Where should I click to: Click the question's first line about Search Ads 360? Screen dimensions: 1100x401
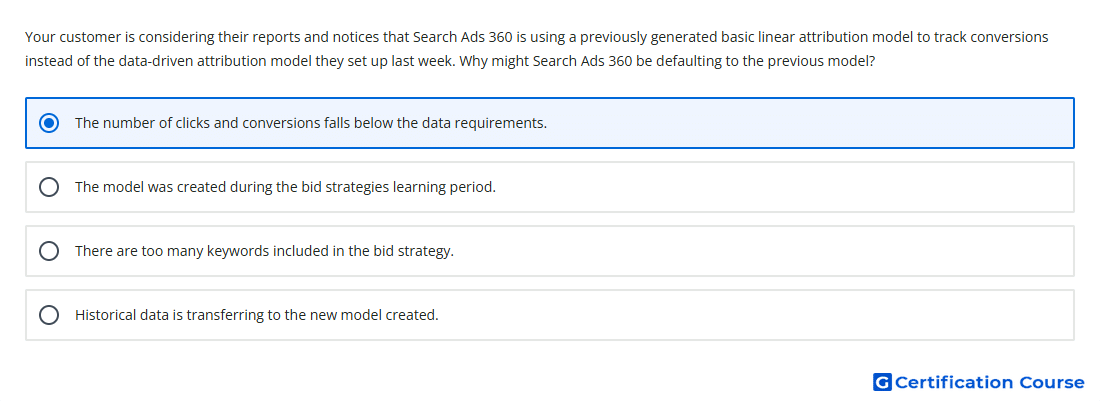(537, 36)
